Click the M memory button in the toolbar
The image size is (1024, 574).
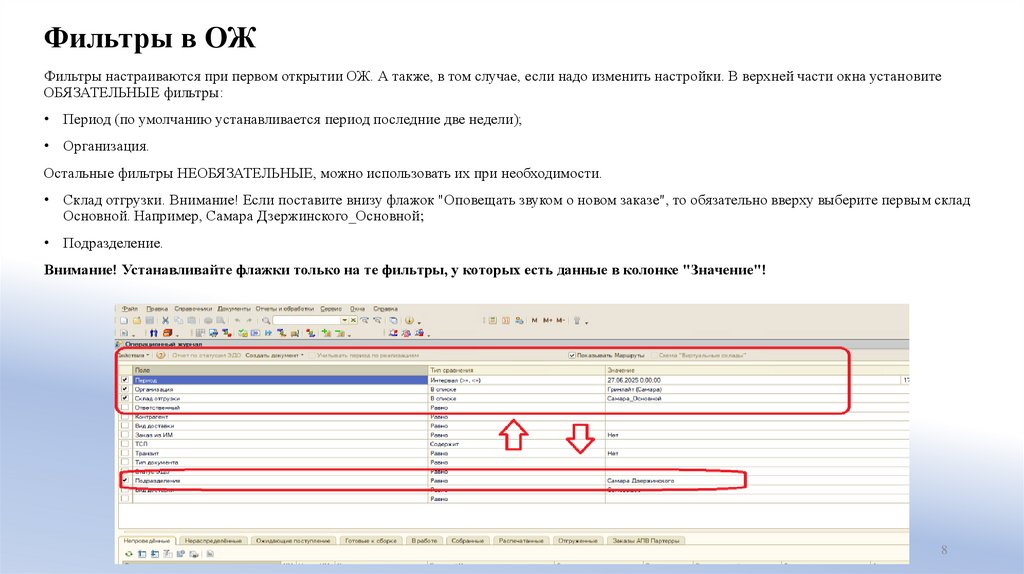click(535, 321)
